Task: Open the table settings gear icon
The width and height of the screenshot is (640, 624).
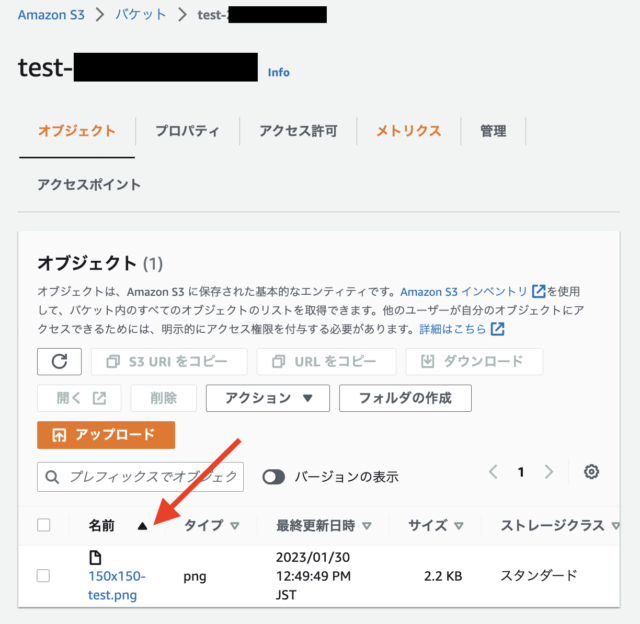Action: click(x=591, y=472)
